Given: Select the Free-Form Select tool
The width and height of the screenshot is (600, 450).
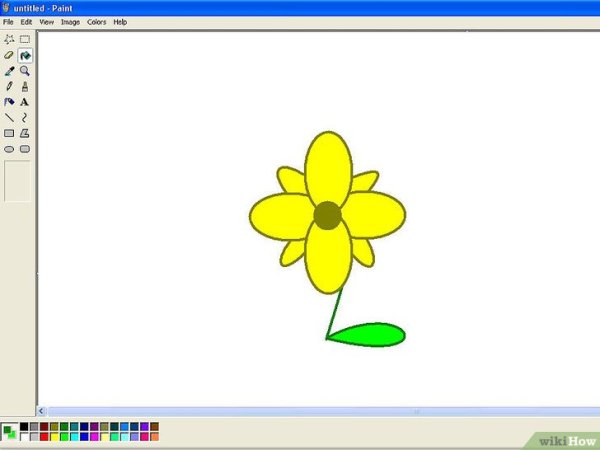Looking at the screenshot, I should tap(9, 40).
